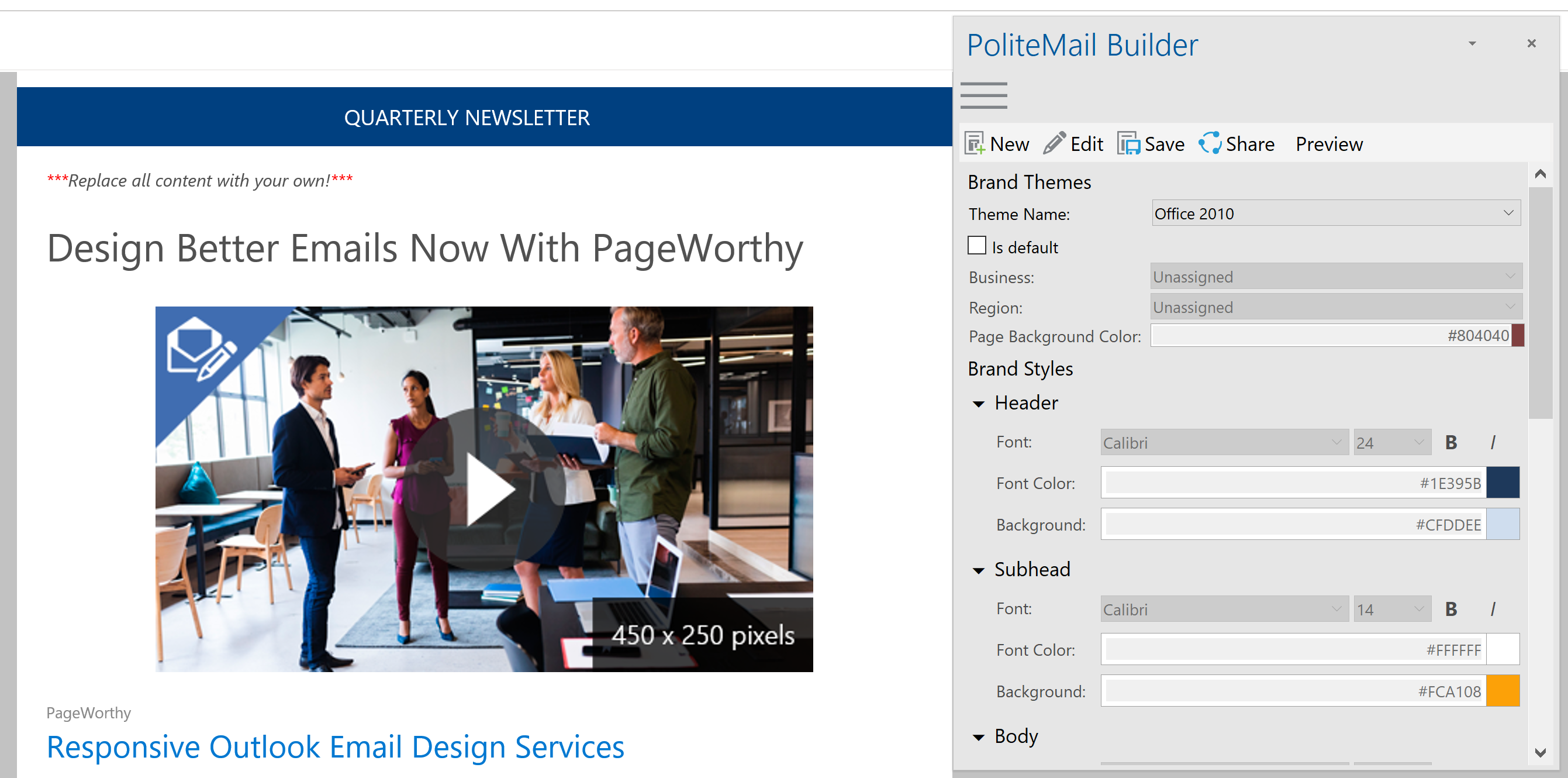Click the Save icon in the builder toolbar
The height and width of the screenshot is (778, 1568).
click(x=1129, y=144)
